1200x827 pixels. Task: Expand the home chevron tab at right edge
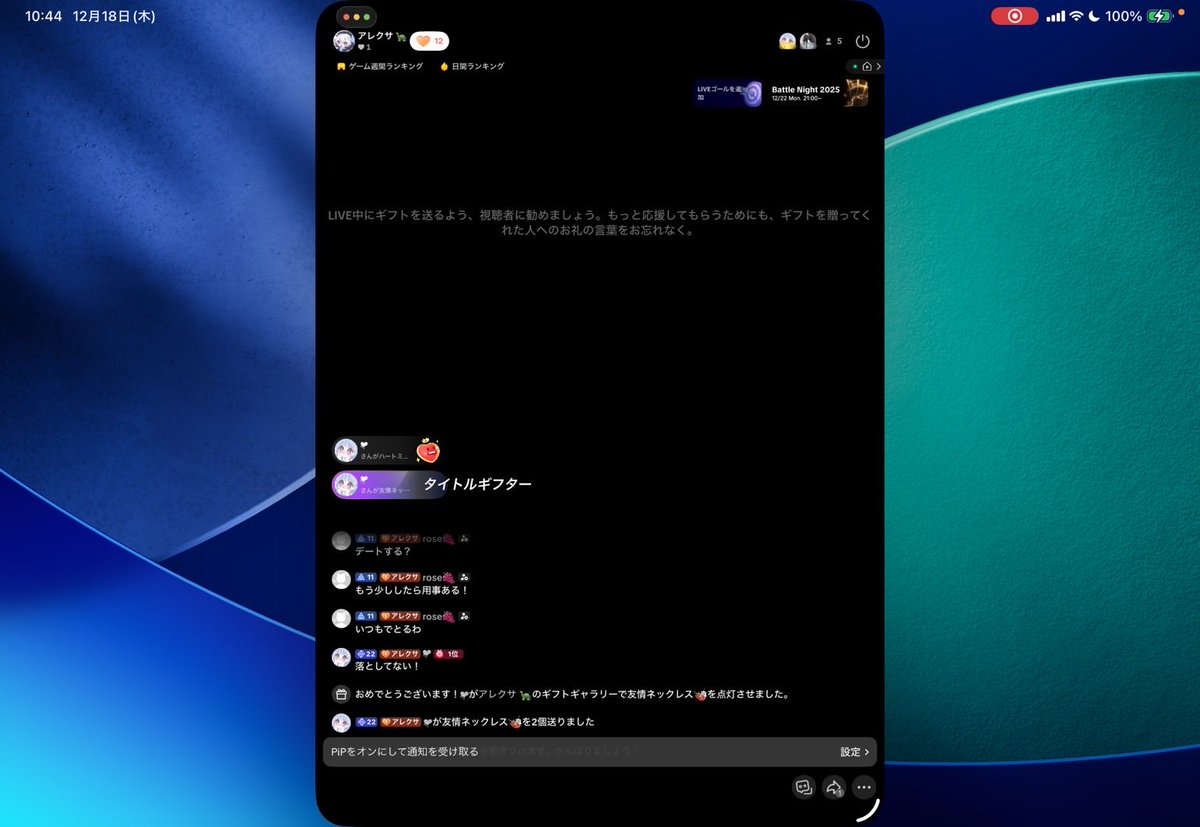click(x=866, y=66)
